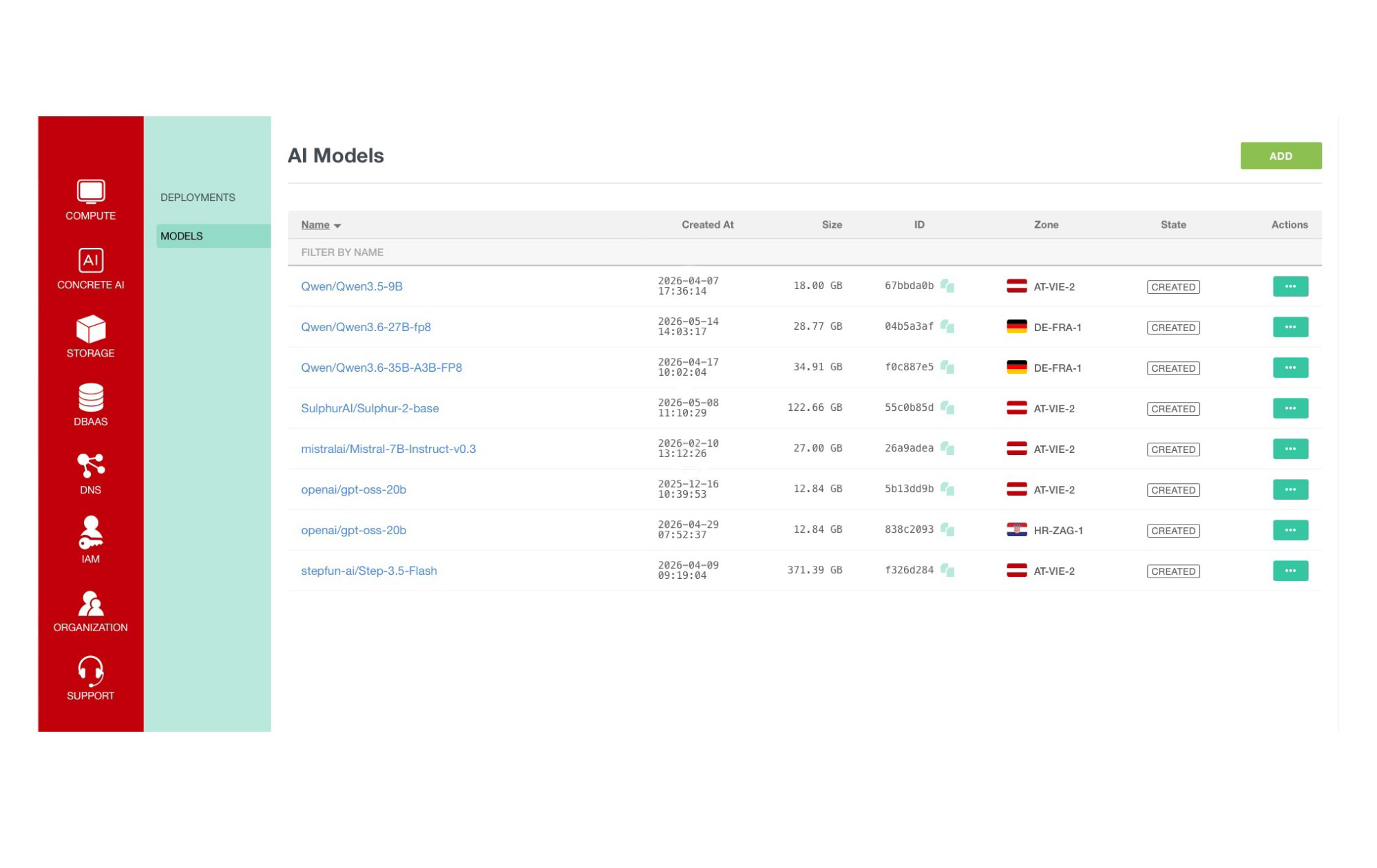Click the ID column header

pyautogui.click(x=919, y=225)
